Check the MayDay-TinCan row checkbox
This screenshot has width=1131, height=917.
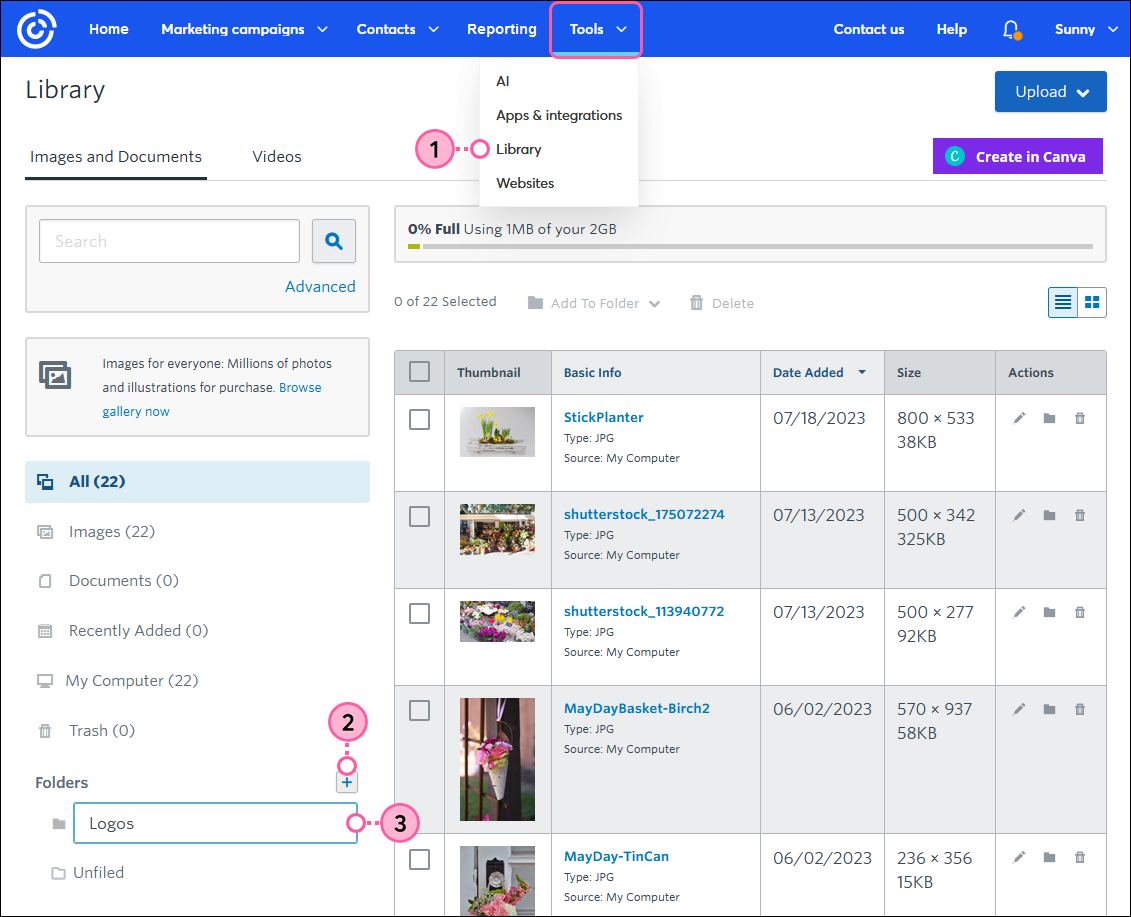[x=419, y=859]
